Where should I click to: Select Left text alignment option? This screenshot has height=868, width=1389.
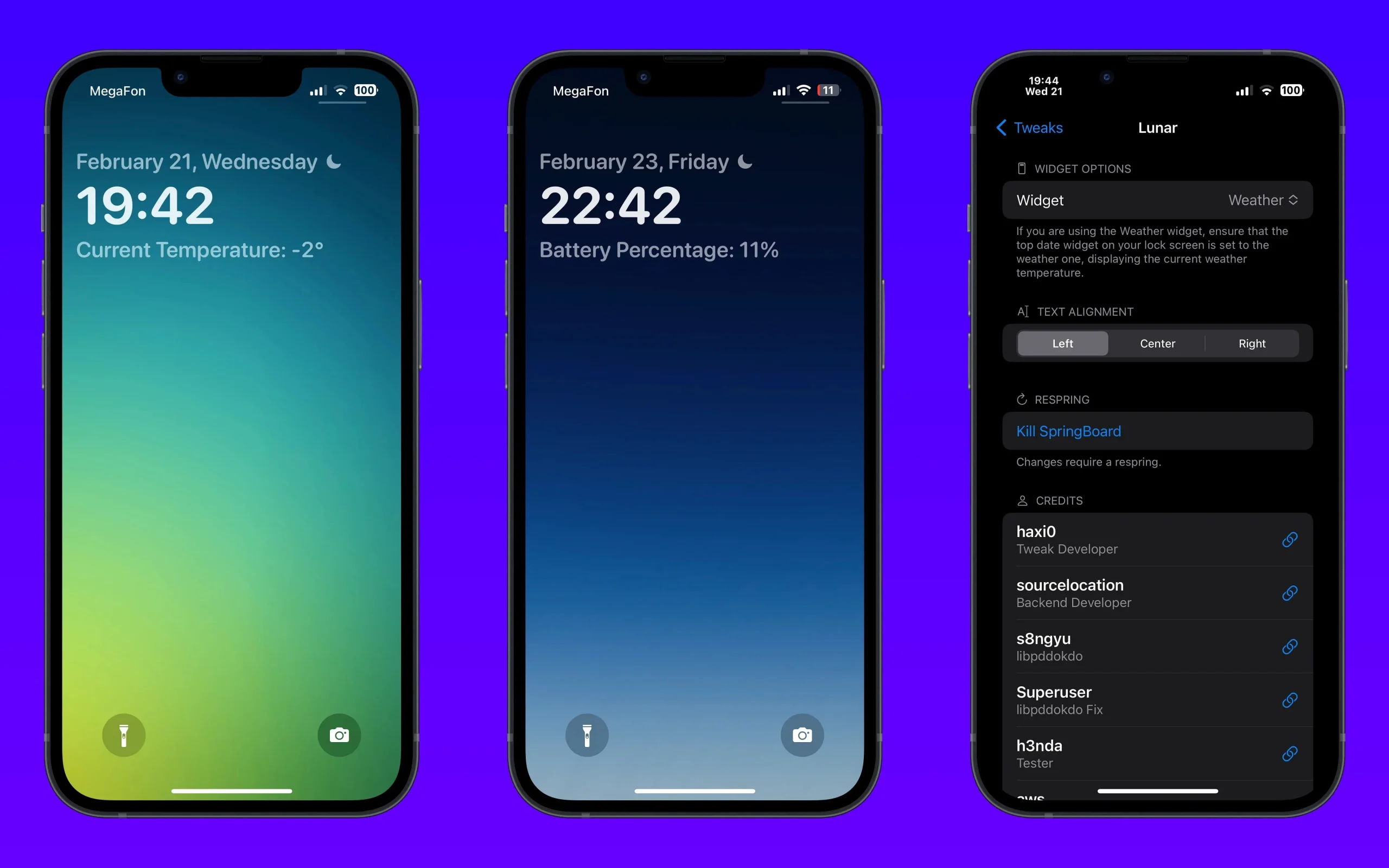1062,343
